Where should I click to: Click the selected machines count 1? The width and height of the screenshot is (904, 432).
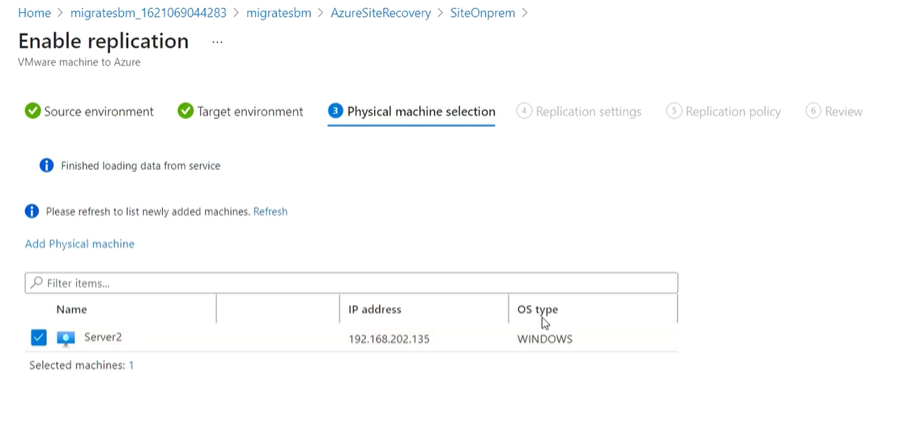[x=131, y=365]
